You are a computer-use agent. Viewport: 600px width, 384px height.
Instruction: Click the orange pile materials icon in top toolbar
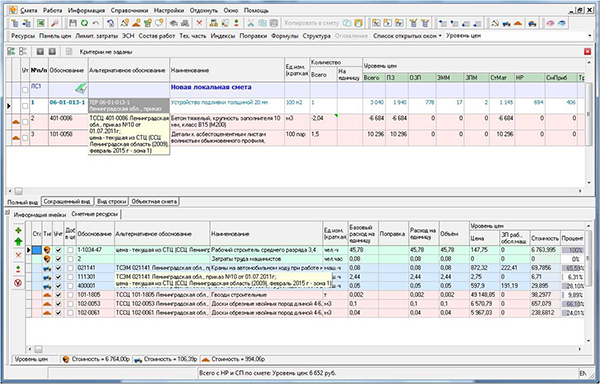(518, 23)
